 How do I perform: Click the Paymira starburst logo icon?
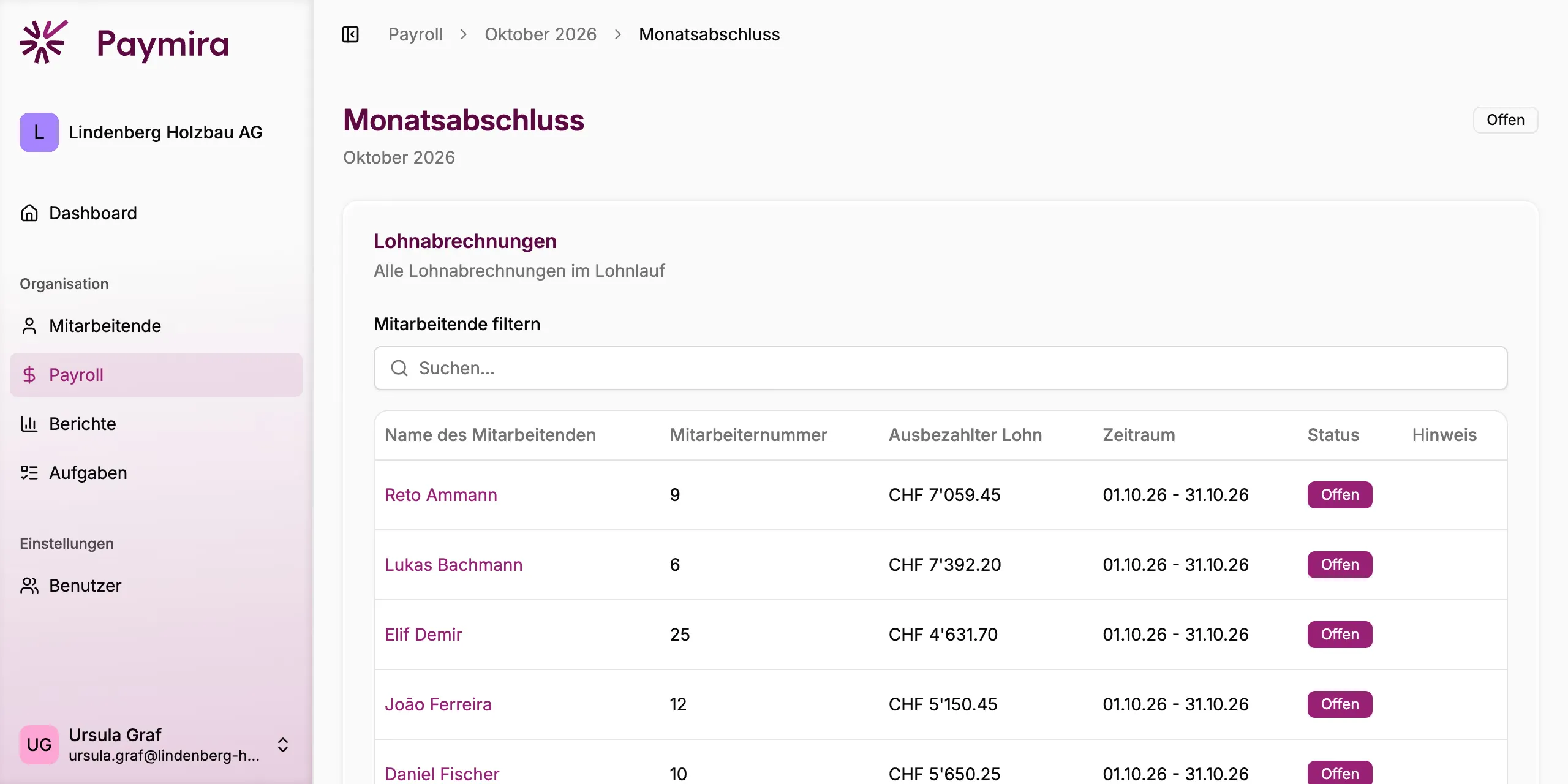click(43, 42)
